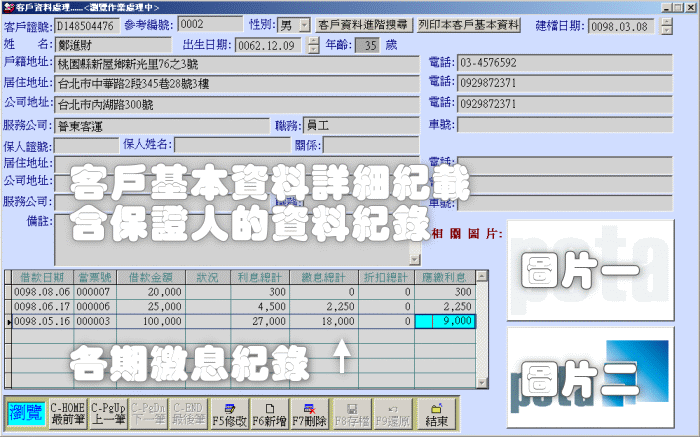Click the 保人姓名 field
700x437 pixels.
click(x=233, y=145)
